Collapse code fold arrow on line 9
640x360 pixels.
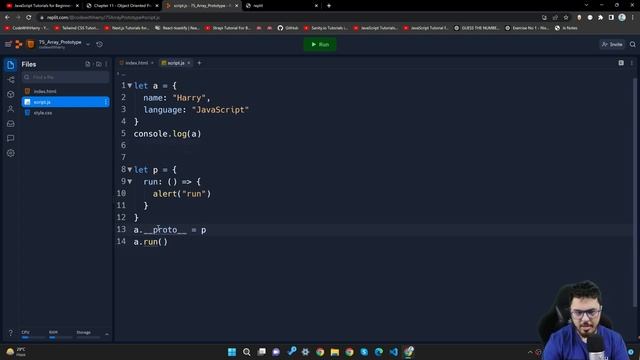(x=130, y=181)
